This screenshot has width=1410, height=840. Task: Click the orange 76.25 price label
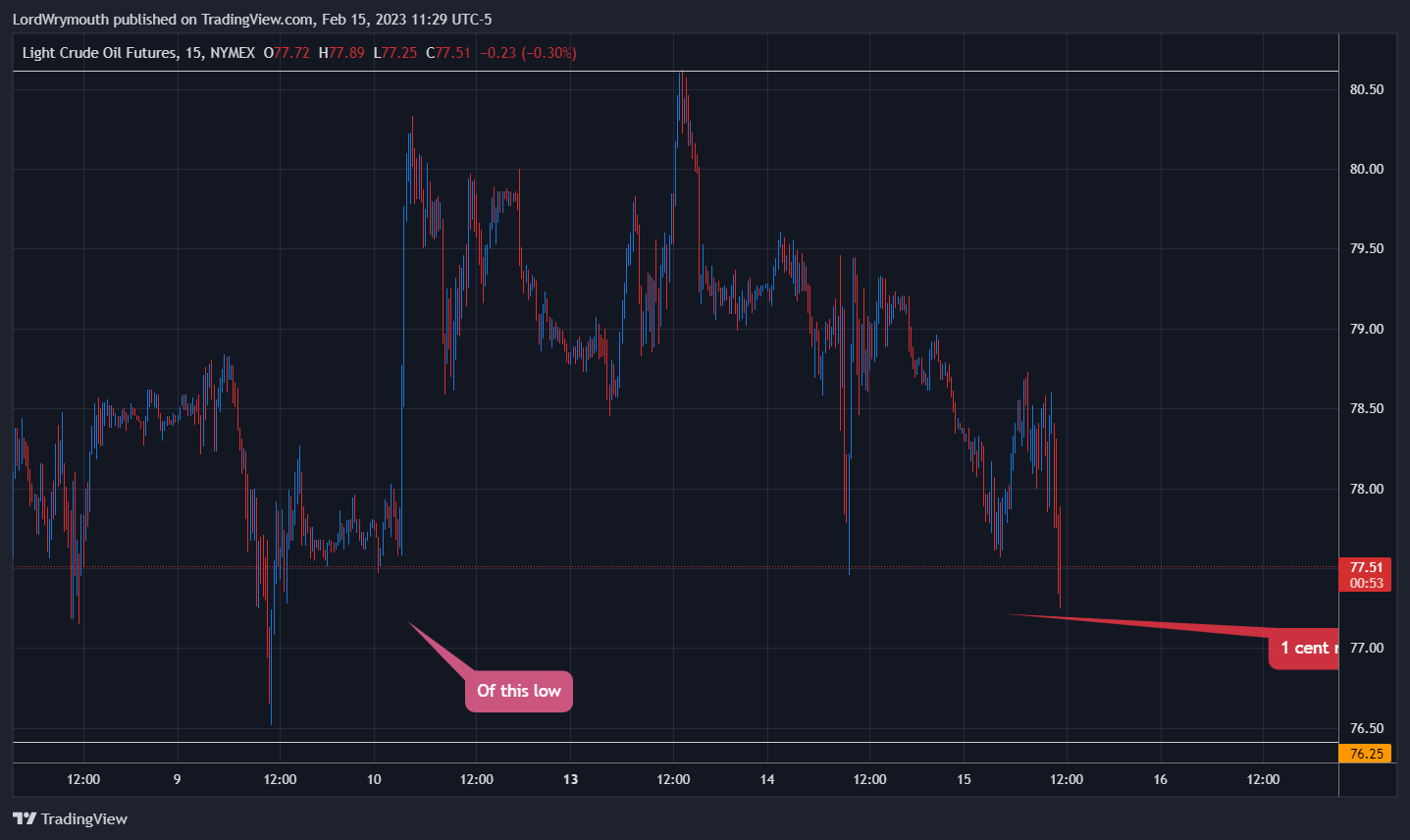click(1366, 754)
